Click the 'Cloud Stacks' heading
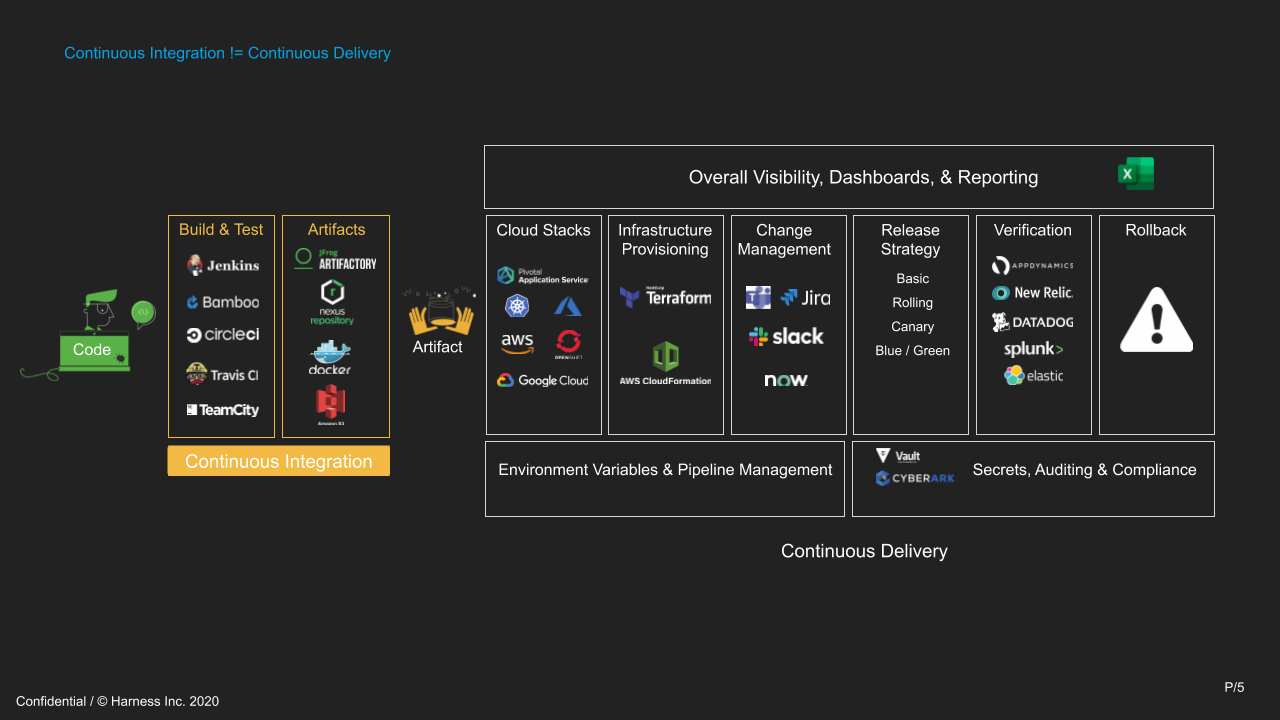1280x720 pixels. (x=543, y=230)
